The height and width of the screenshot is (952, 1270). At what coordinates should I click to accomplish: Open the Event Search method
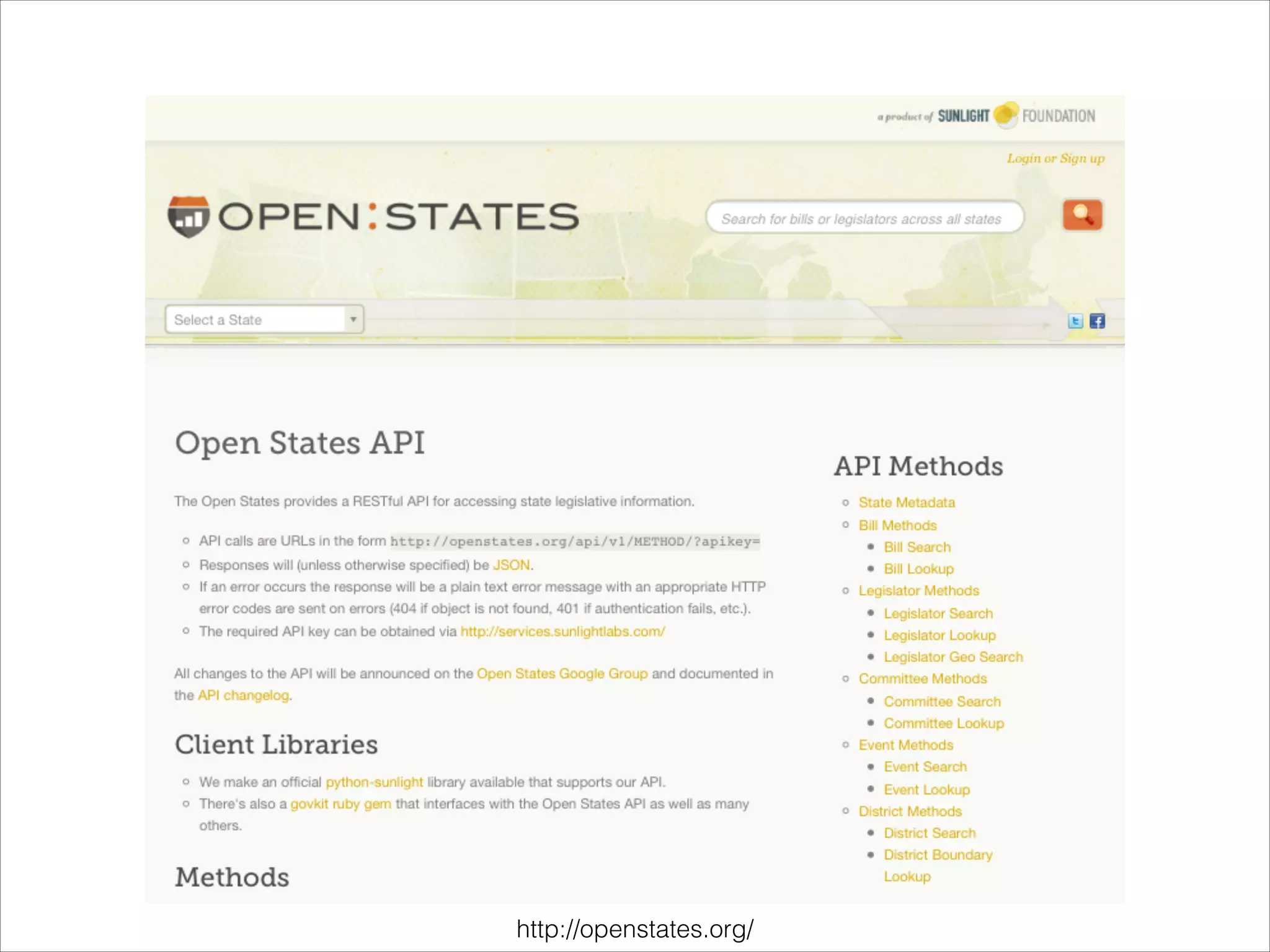(925, 767)
